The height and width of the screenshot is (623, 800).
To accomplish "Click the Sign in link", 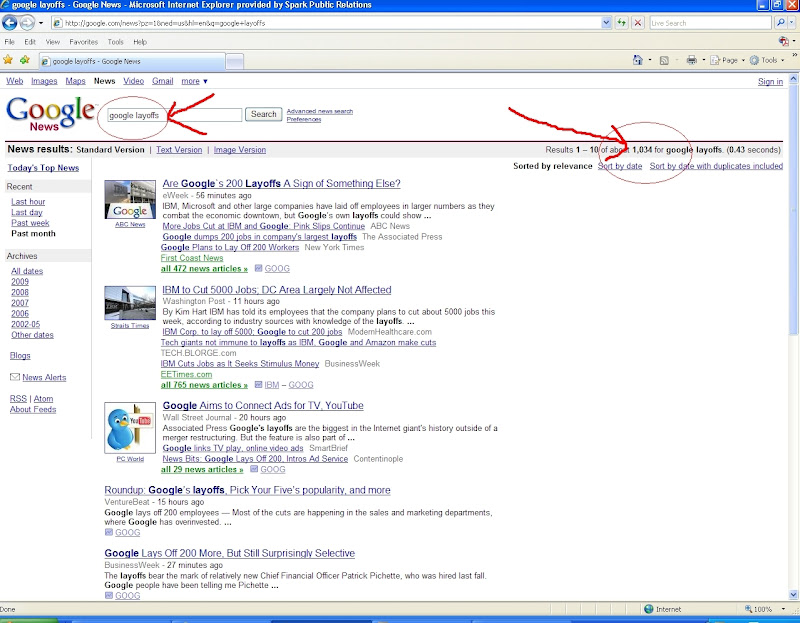I will pyautogui.click(x=770, y=82).
